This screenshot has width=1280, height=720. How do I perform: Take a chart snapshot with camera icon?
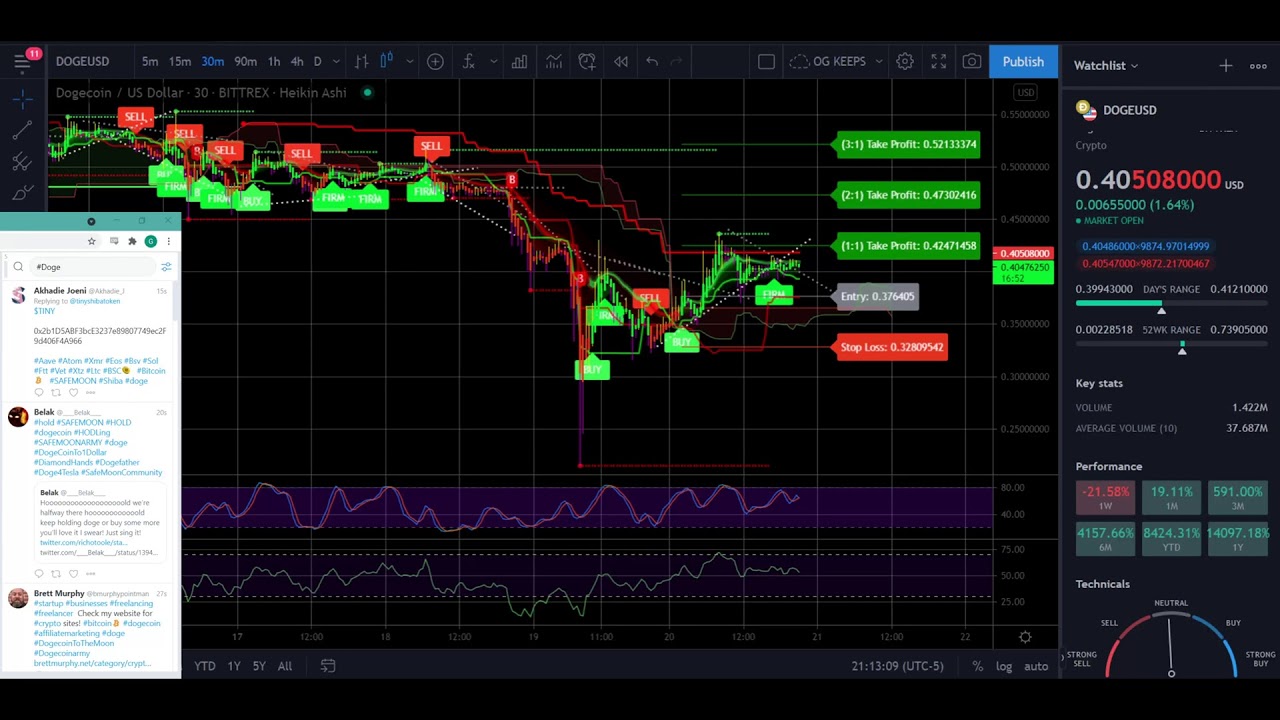pyautogui.click(x=972, y=62)
